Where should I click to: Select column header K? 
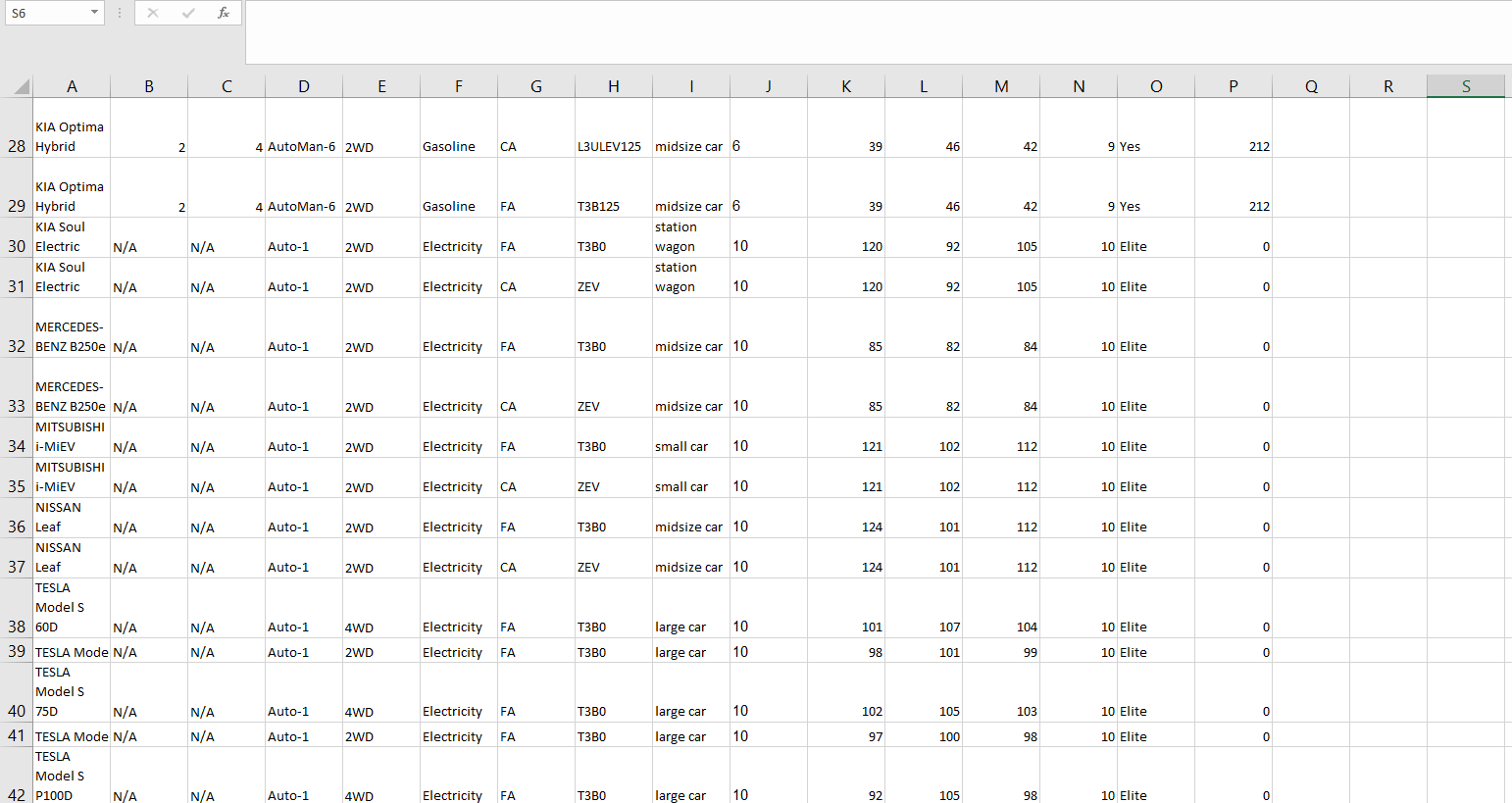click(845, 86)
